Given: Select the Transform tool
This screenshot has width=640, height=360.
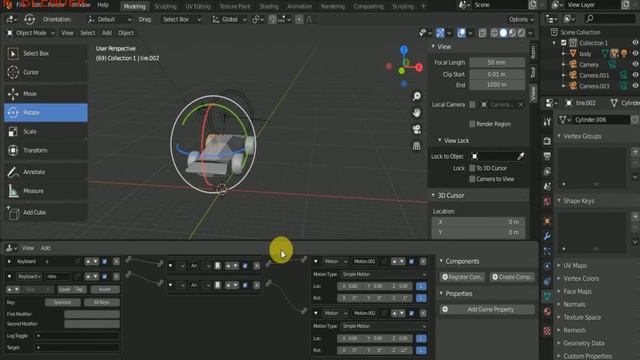Looking at the screenshot, I should pos(46,150).
